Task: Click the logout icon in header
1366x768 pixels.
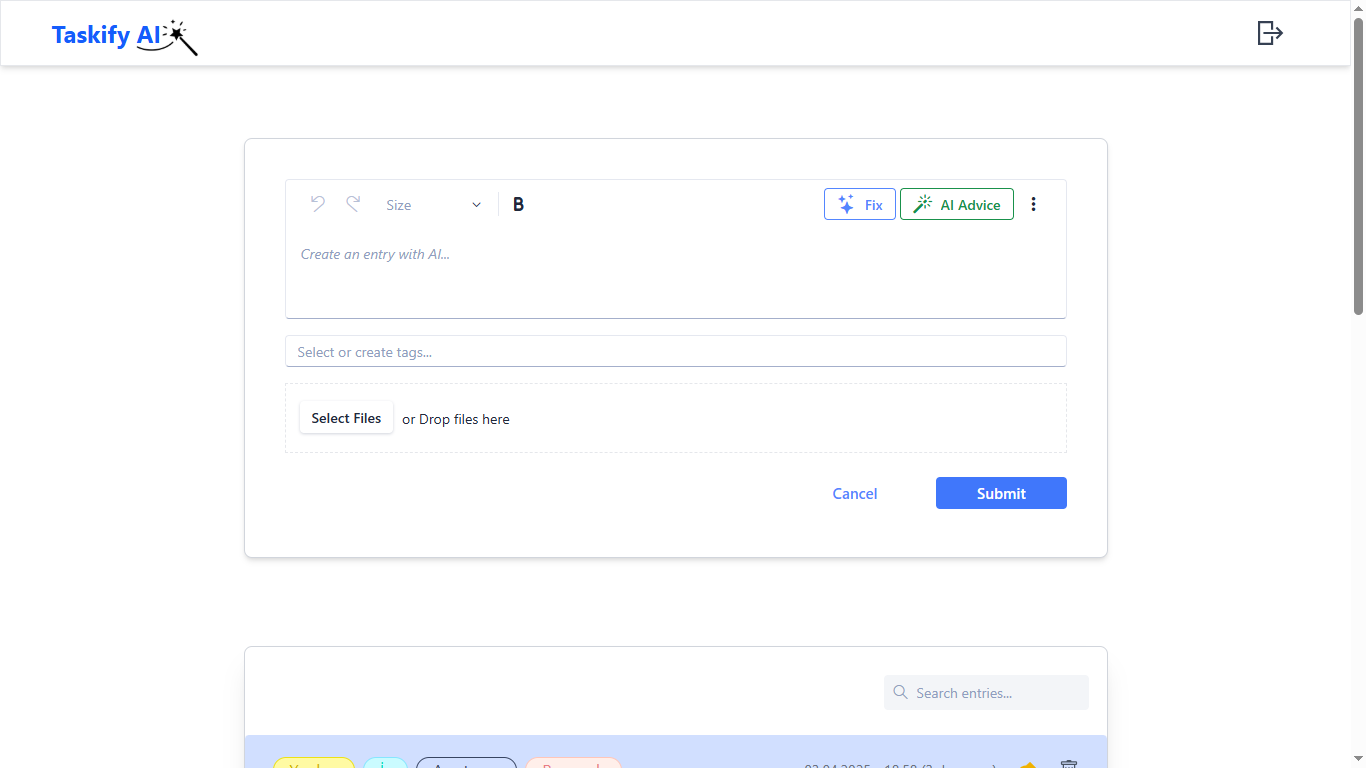Action: tap(1269, 33)
